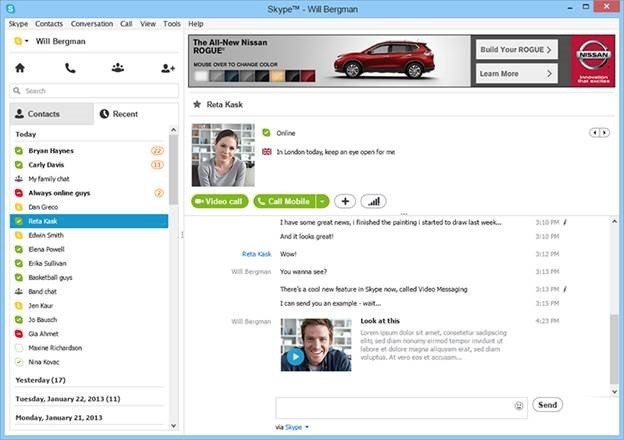Click Dan Greco's yellow away icon
Viewport: 624px width, 440px height.
tap(19, 207)
